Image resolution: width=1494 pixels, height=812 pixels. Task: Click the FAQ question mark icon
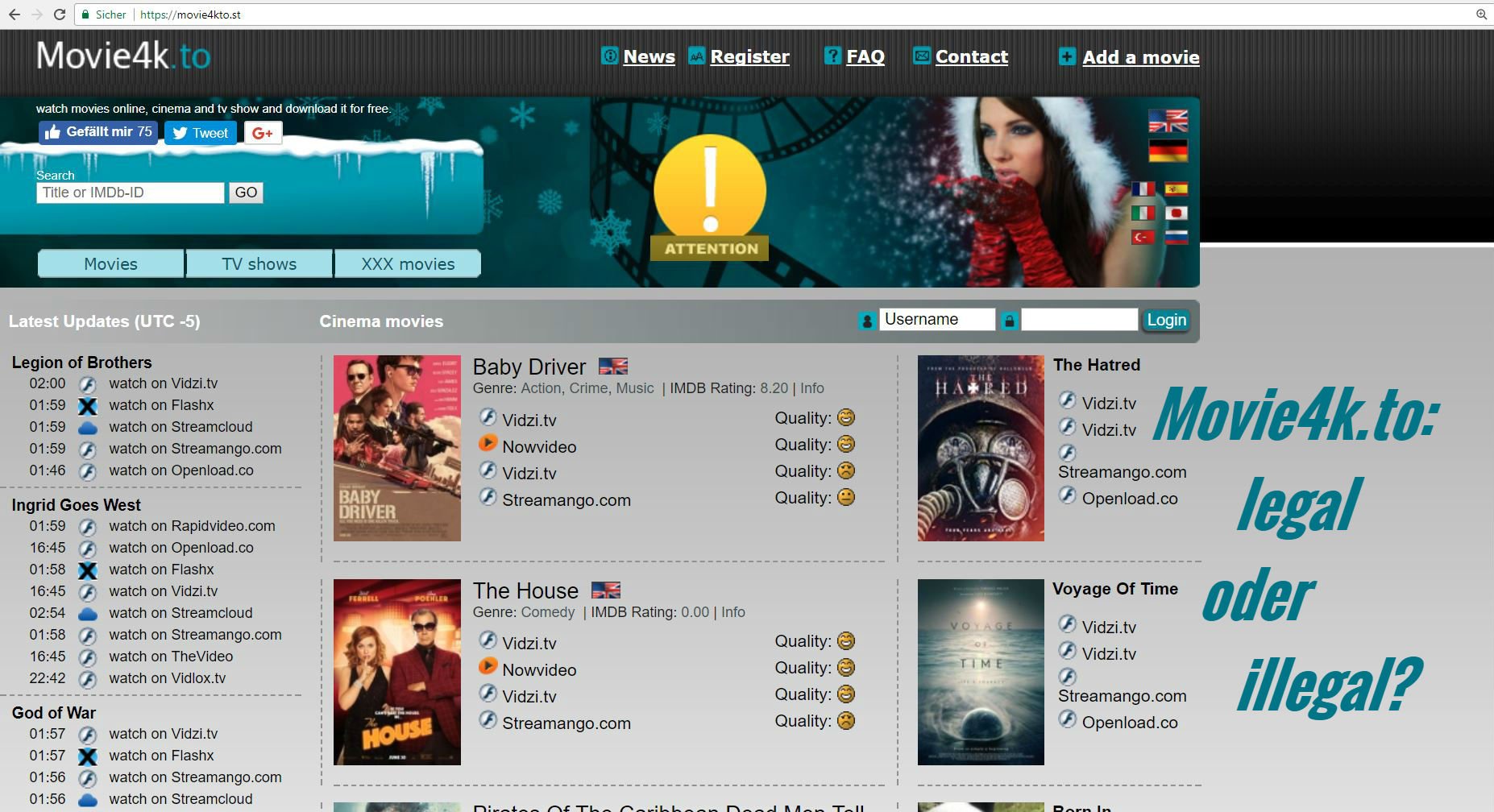pyautogui.click(x=833, y=56)
